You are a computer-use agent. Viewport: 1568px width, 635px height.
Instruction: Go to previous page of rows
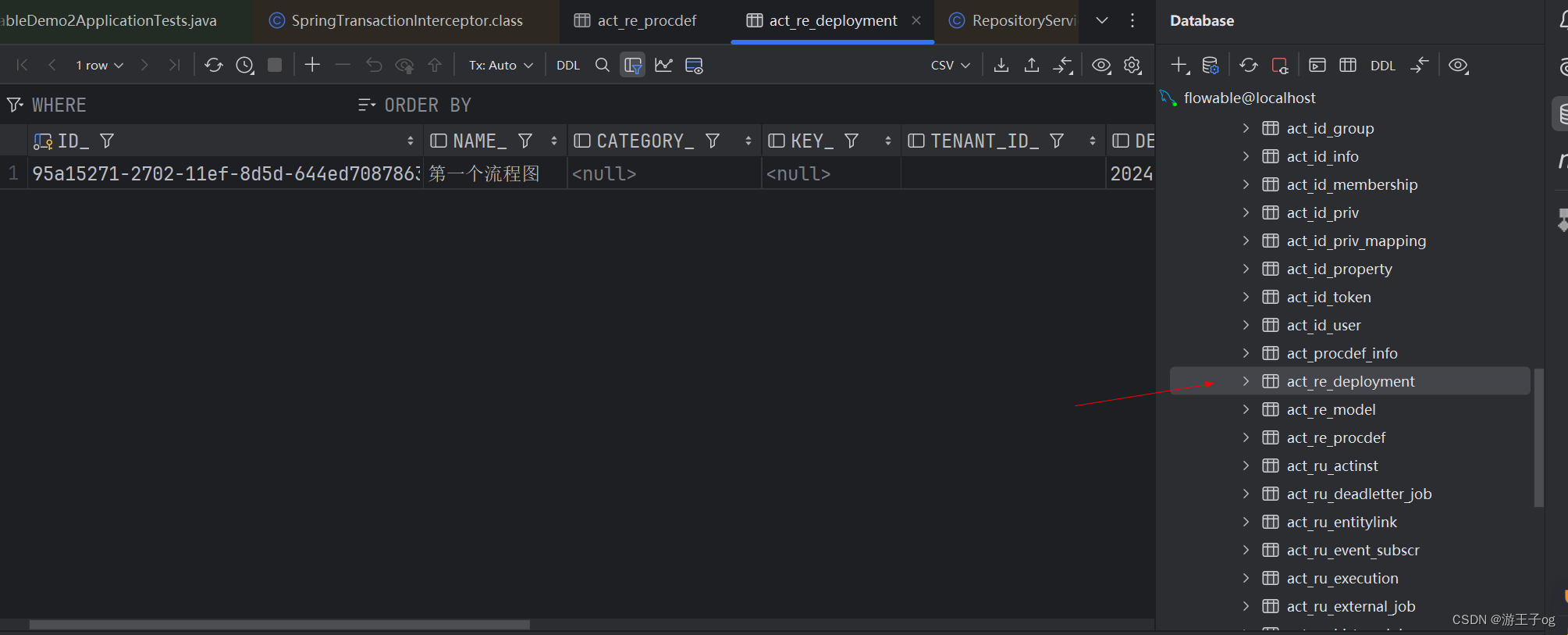[52, 65]
